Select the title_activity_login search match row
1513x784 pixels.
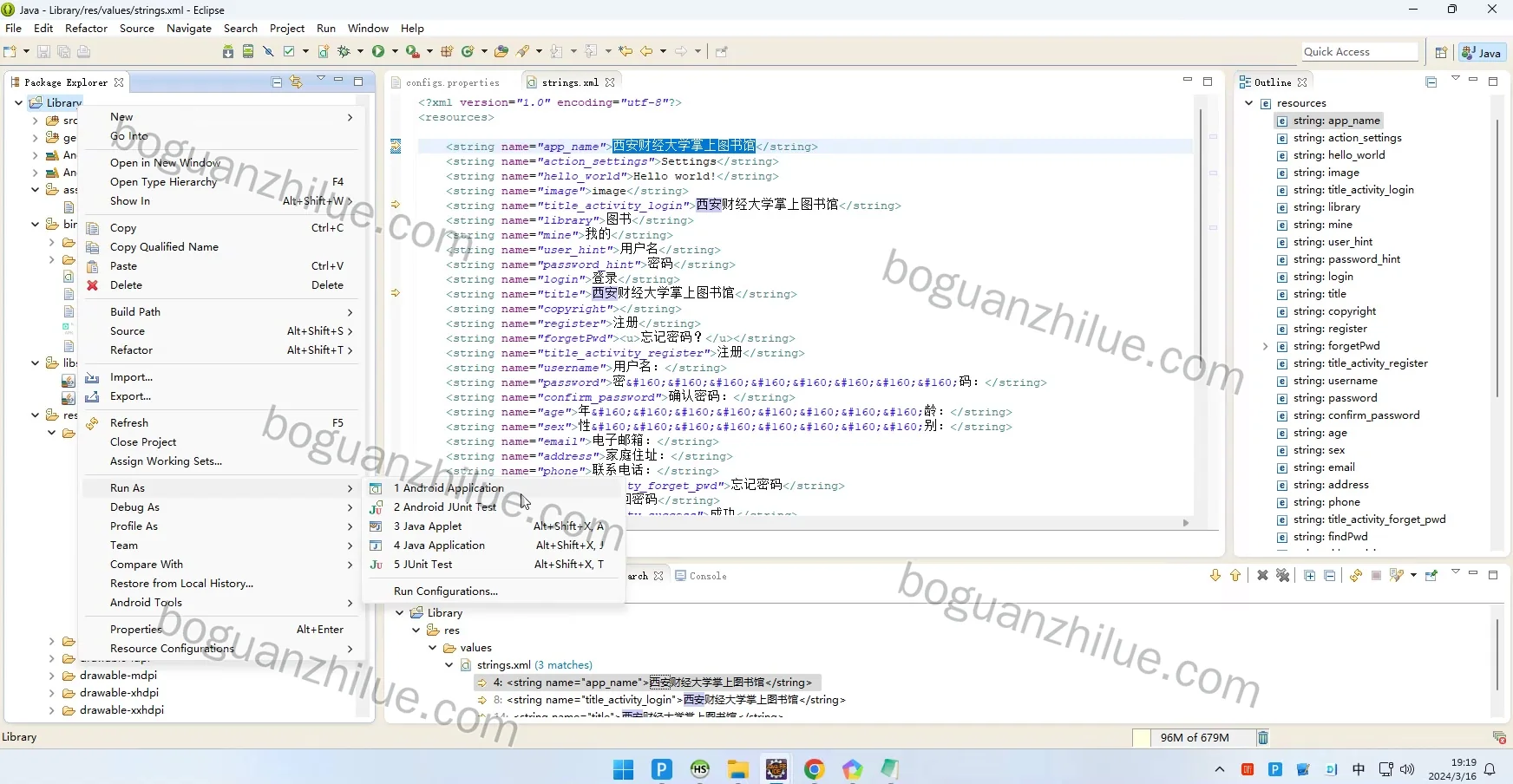[x=669, y=700]
